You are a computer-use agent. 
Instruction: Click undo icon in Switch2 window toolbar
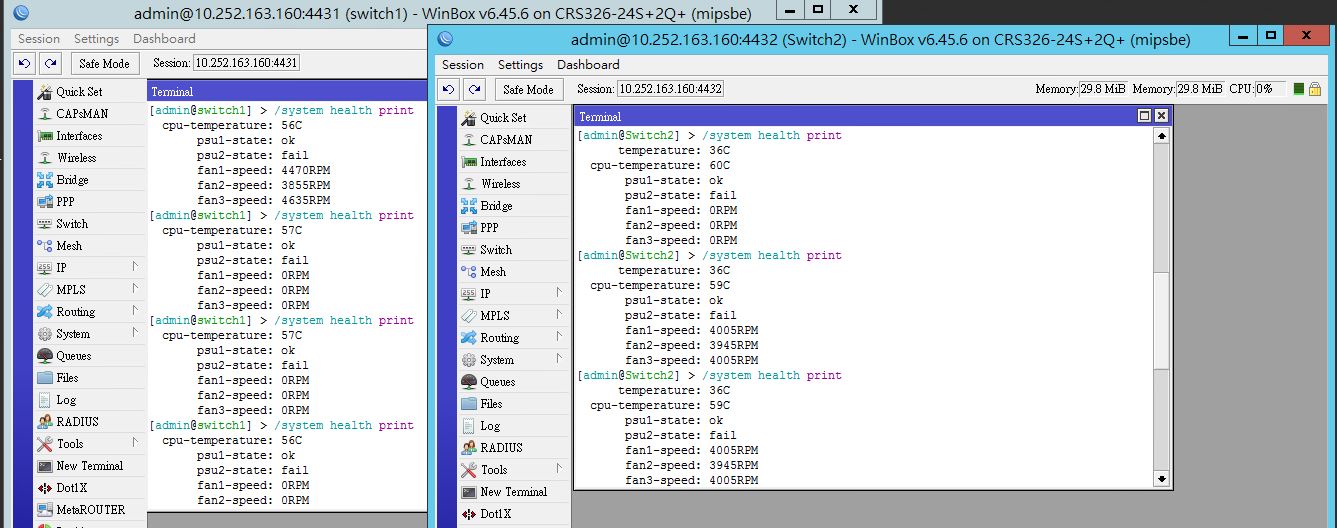pyautogui.click(x=449, y=89)
